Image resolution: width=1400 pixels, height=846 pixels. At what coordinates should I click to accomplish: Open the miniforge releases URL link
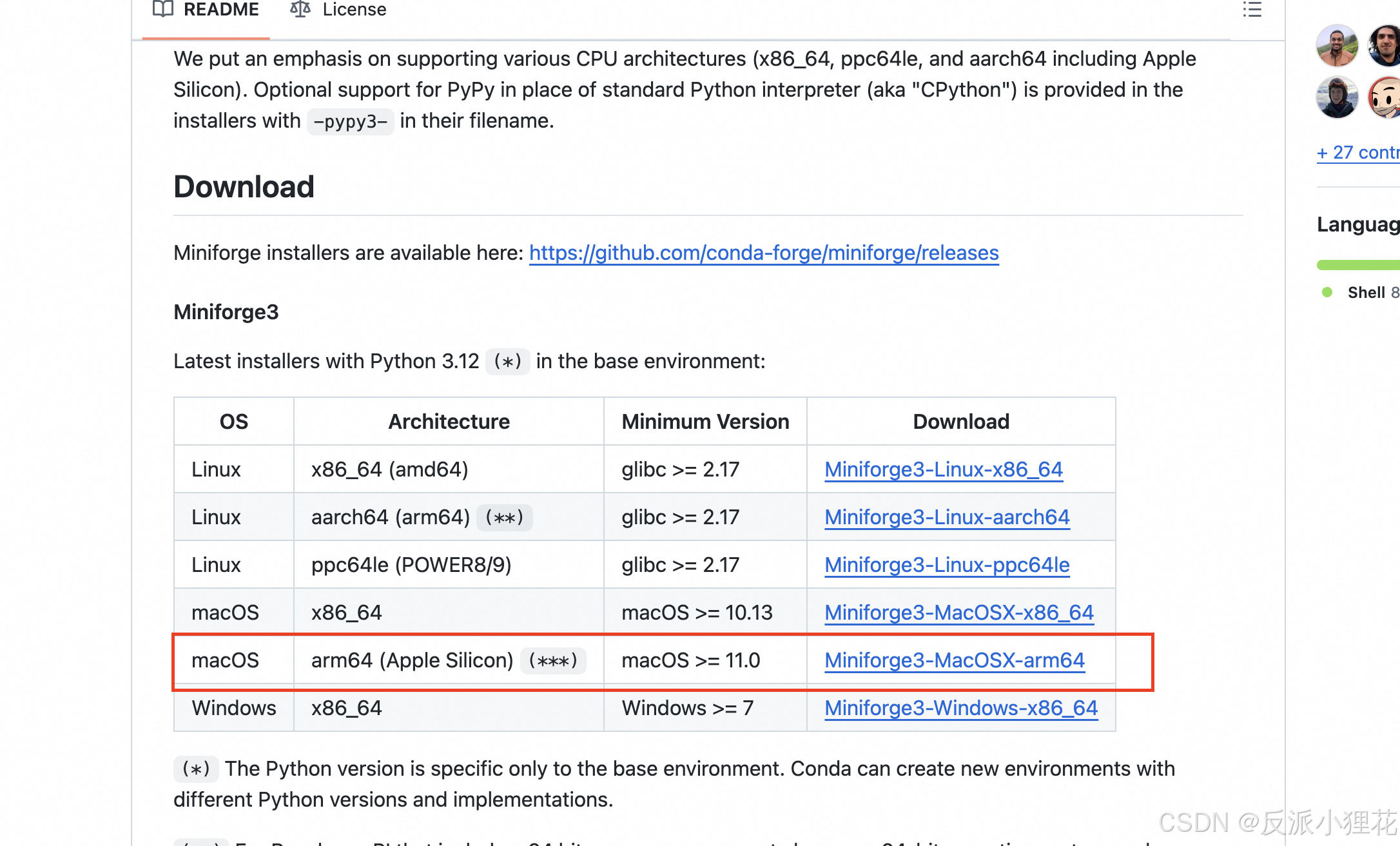[764, 253]
